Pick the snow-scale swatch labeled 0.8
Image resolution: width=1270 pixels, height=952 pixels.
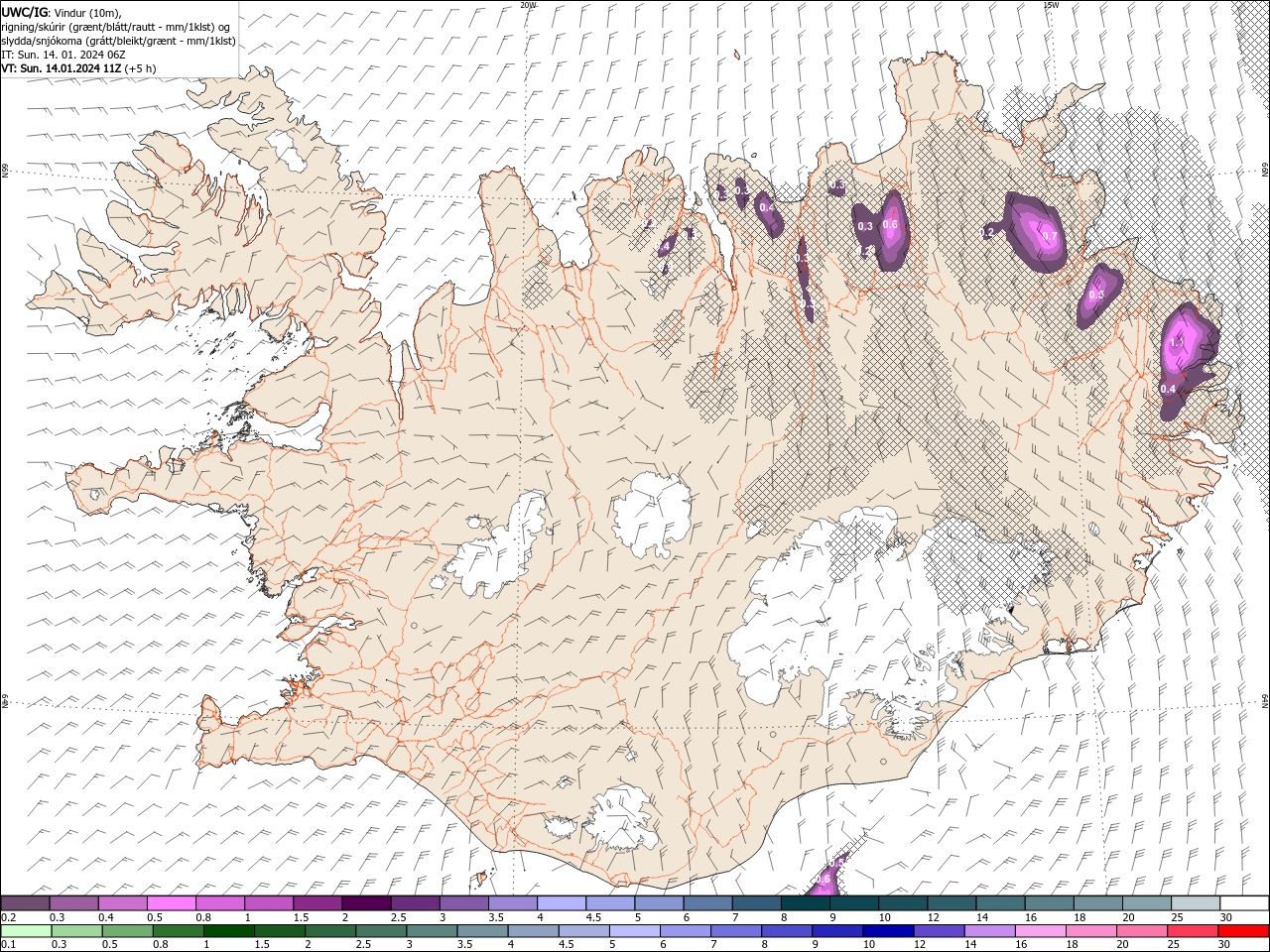[x=219, y=903]
